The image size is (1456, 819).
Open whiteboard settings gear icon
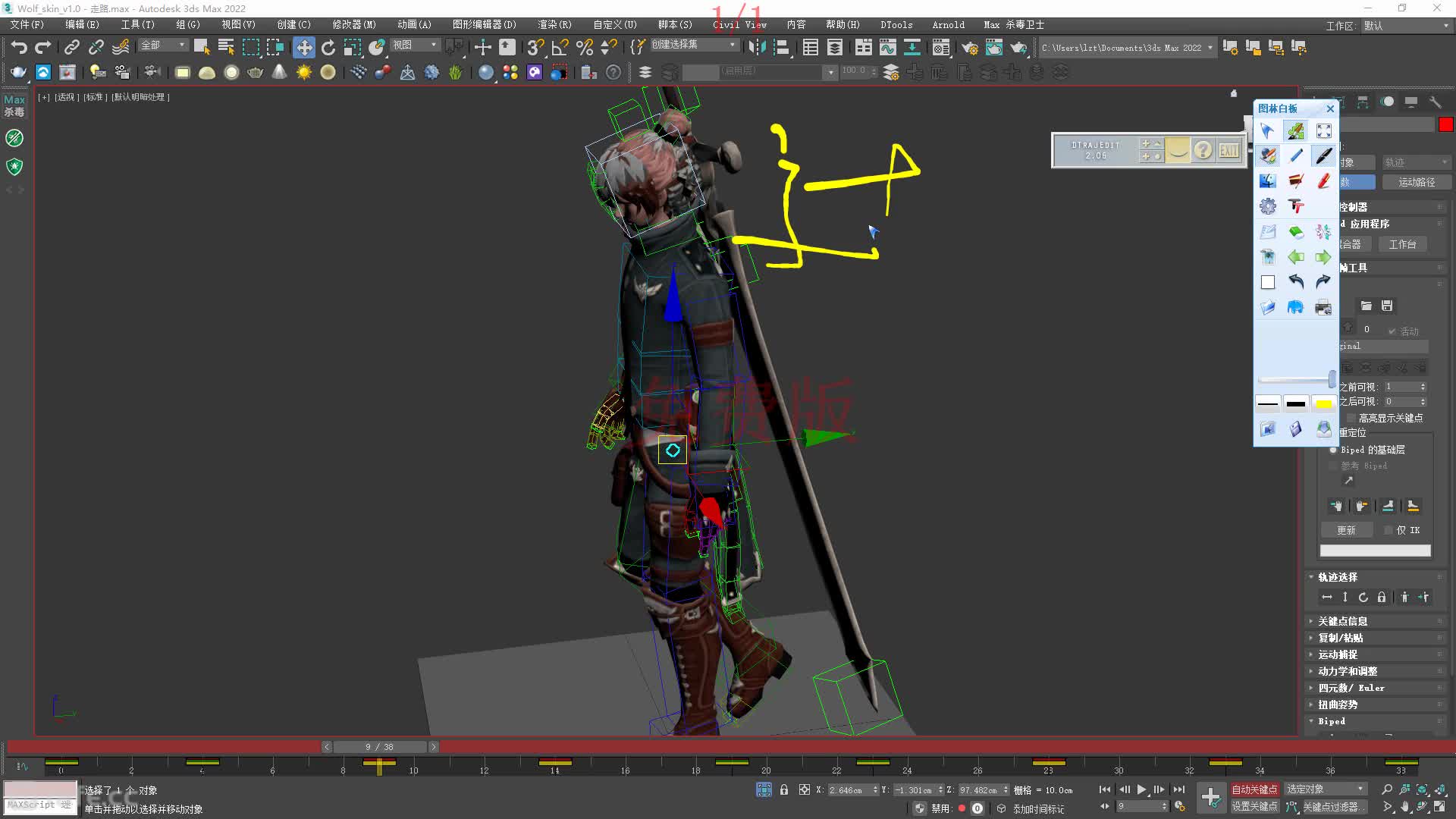pos(1268,206)
